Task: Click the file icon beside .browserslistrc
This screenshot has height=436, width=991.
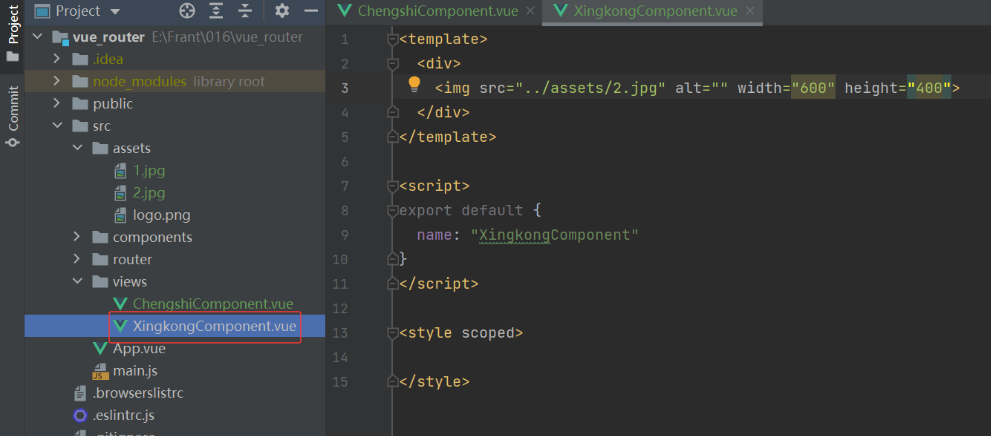Action: pyautogui.click(x=80, y=393)
